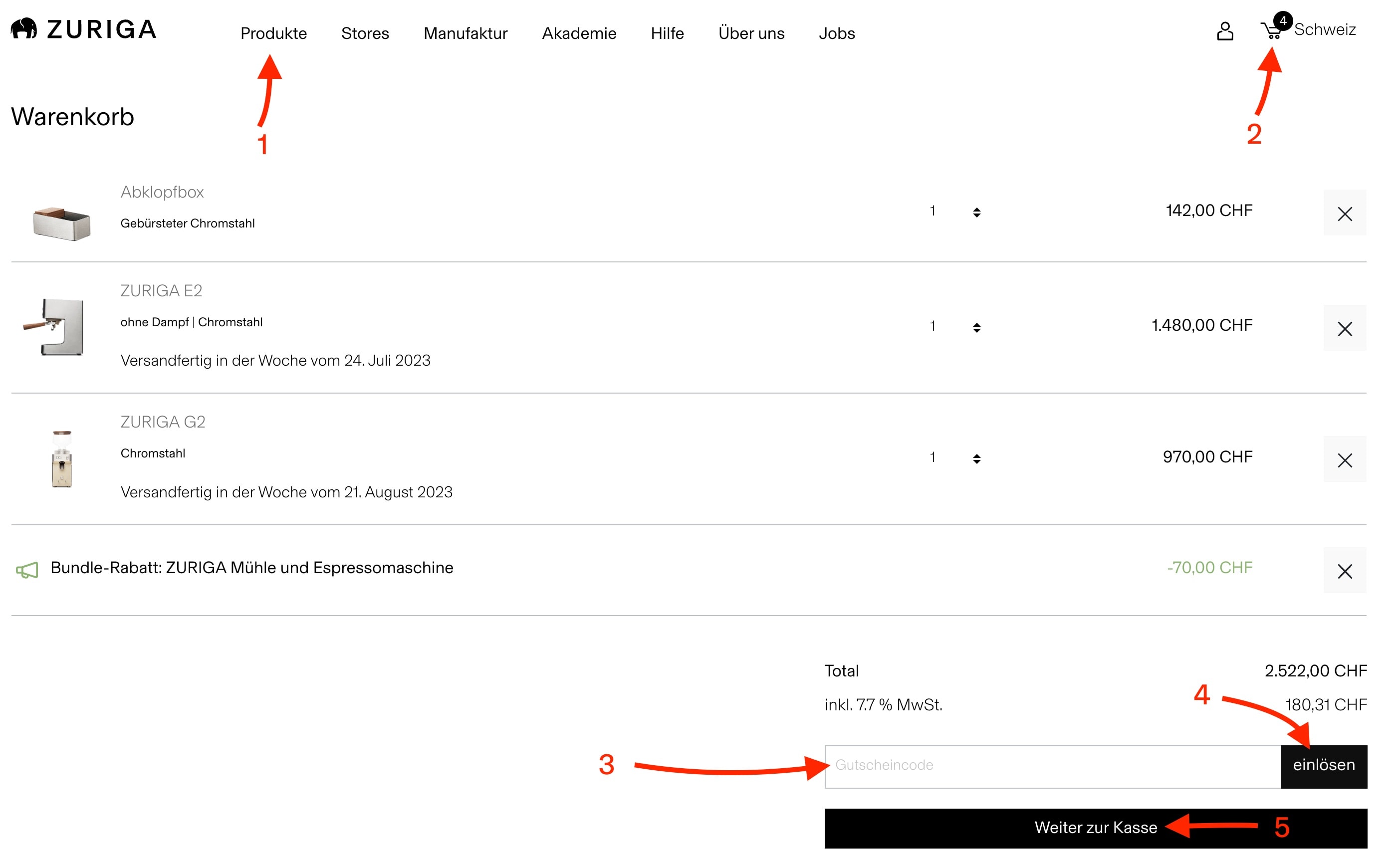Click the 'Warenkorb' heading
This screenshot has width=1400, height=866.
72,117
